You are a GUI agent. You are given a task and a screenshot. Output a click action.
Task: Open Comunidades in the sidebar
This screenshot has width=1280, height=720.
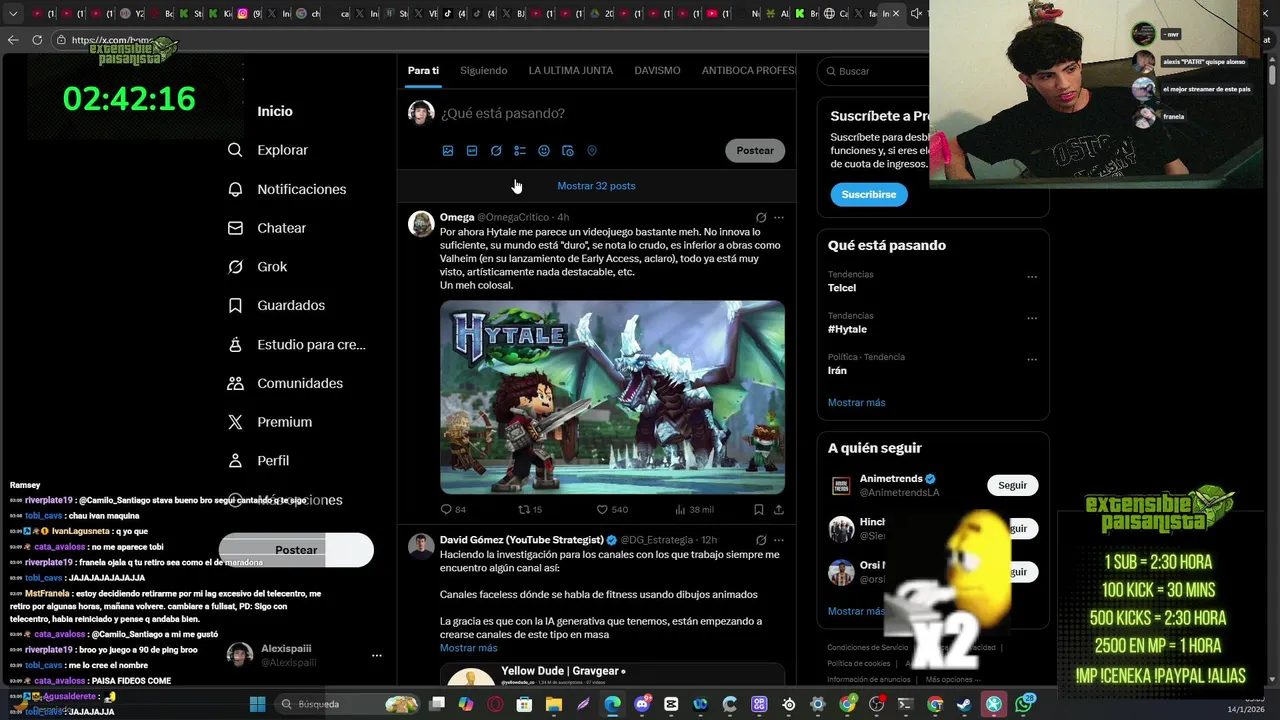pos(285,383)
